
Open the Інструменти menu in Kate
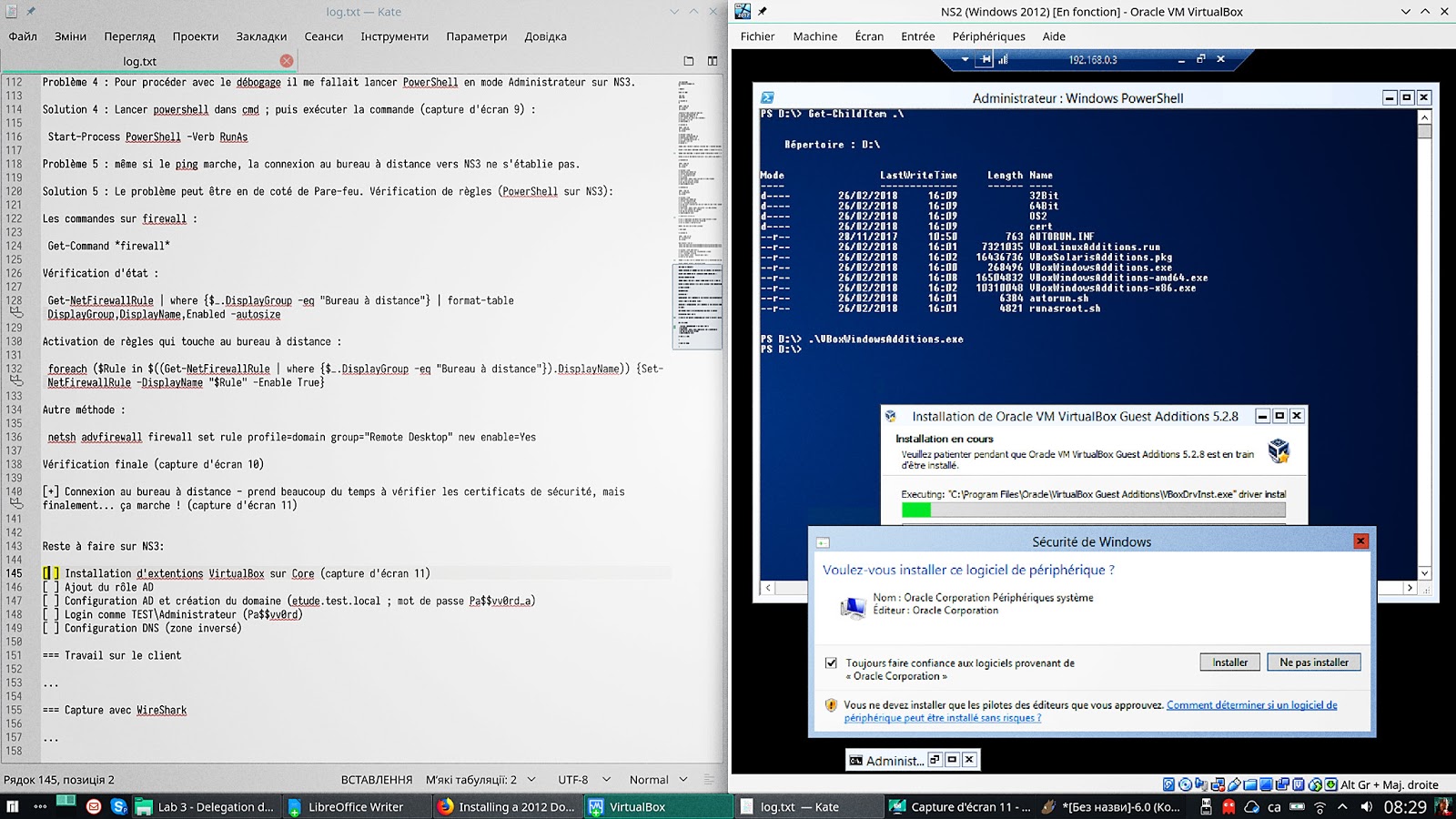click(x=394, y=36)
